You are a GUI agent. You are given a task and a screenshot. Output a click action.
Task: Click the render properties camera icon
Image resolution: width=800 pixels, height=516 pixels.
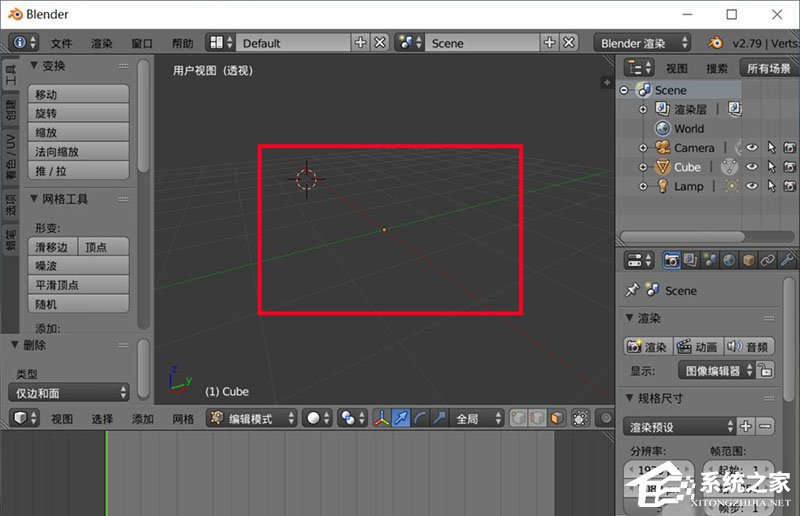pyautogui.click(x=671, y=260)
